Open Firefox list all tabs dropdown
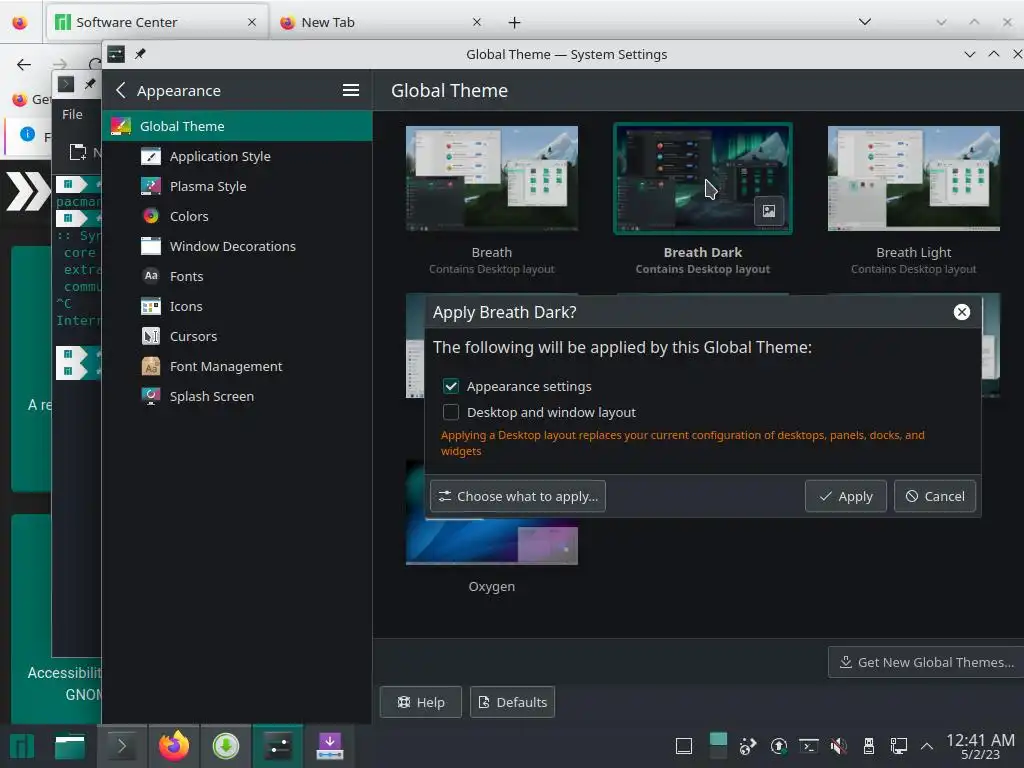 coord(865,22)
